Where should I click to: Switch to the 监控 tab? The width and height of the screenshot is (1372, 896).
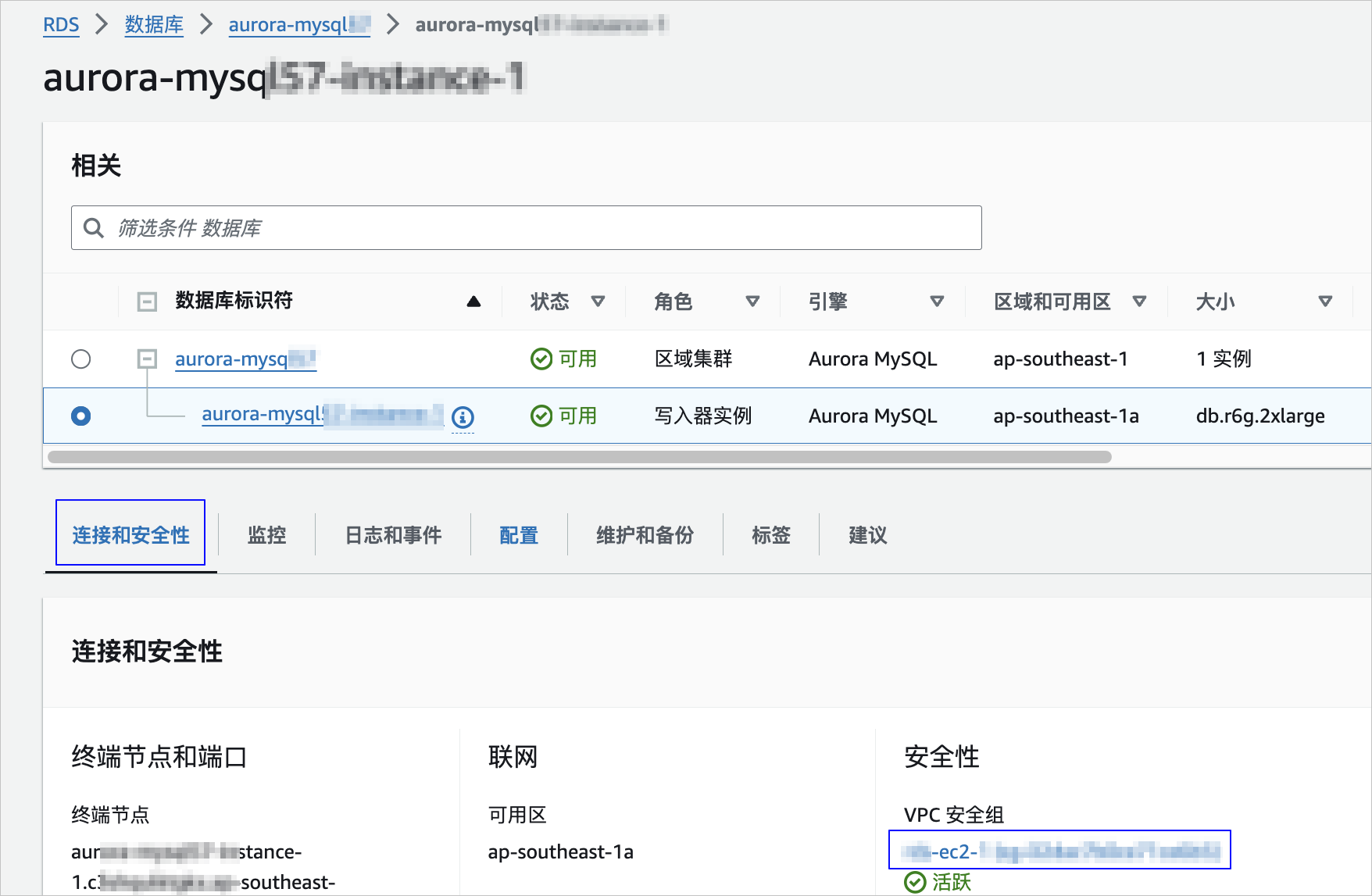pos(266,535)
